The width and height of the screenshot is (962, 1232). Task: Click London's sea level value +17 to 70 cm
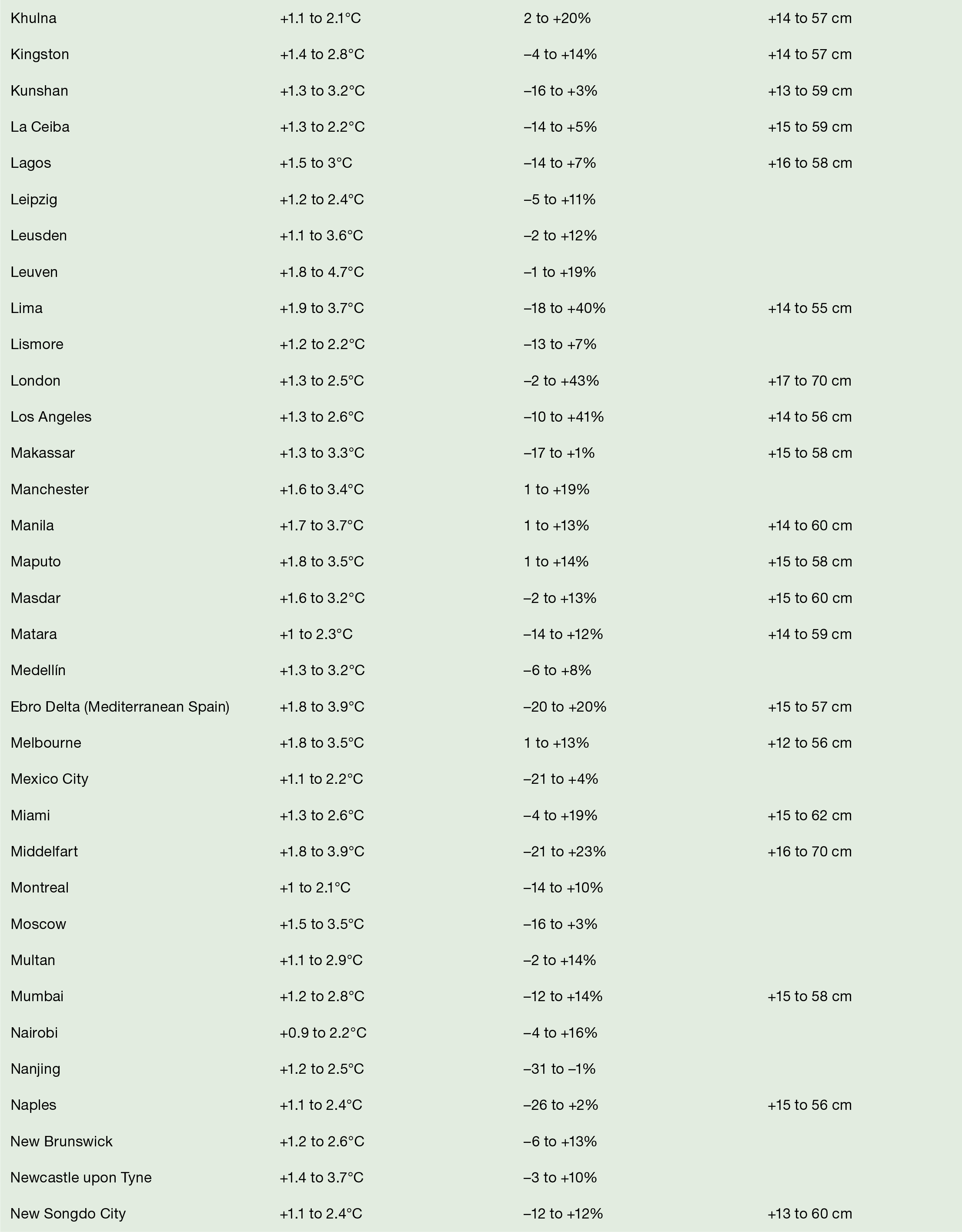(x=809, y=381)
